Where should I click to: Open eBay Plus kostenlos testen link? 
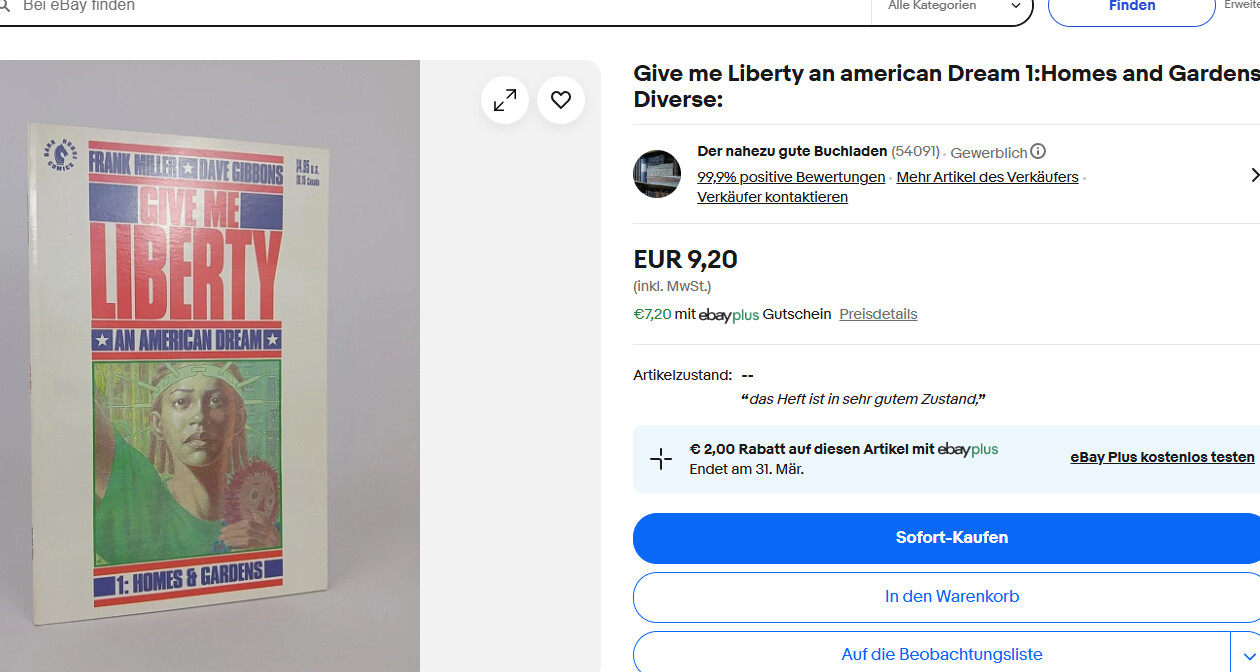pyautogui.click(x=1162, y=457)
